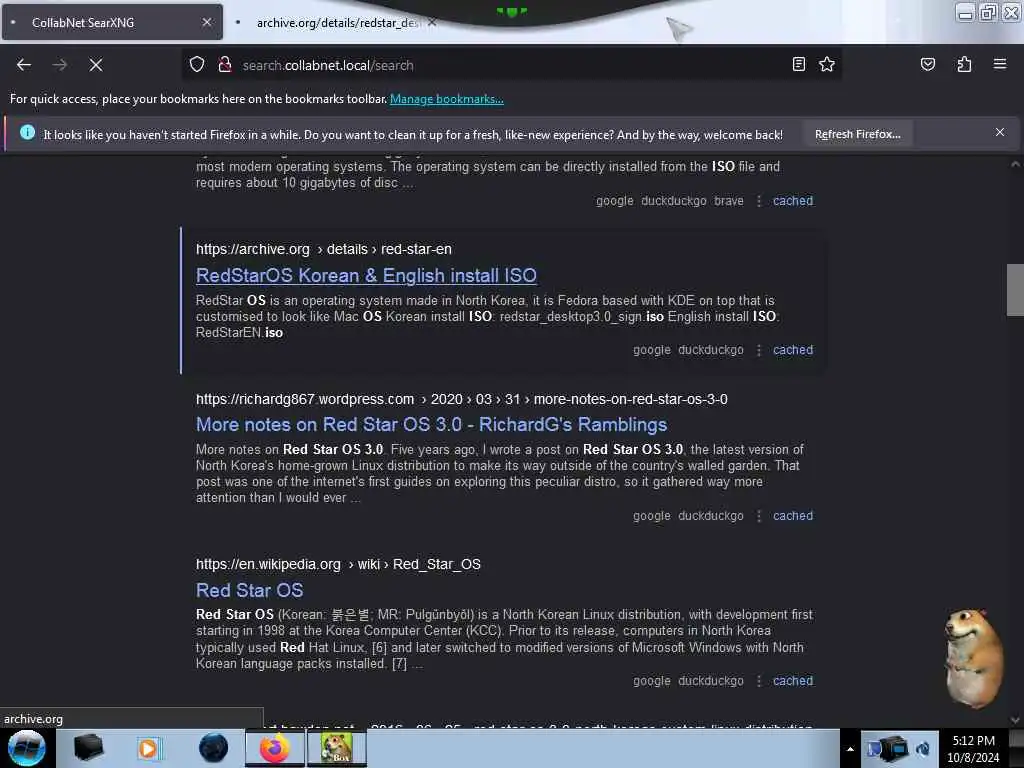Open cached link for the Wikipedia Red Star OS result

pyautogui.click(x=793, y=681)
